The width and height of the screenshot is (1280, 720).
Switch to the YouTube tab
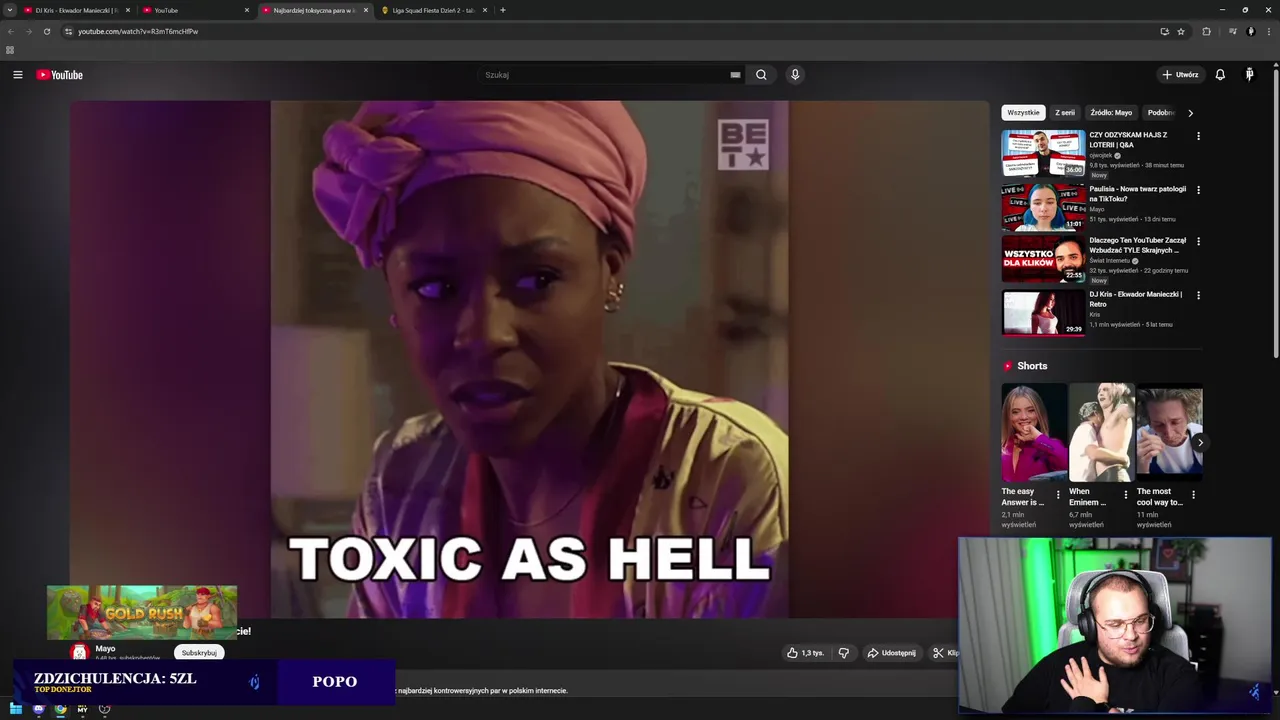click(x=194, y=10)
